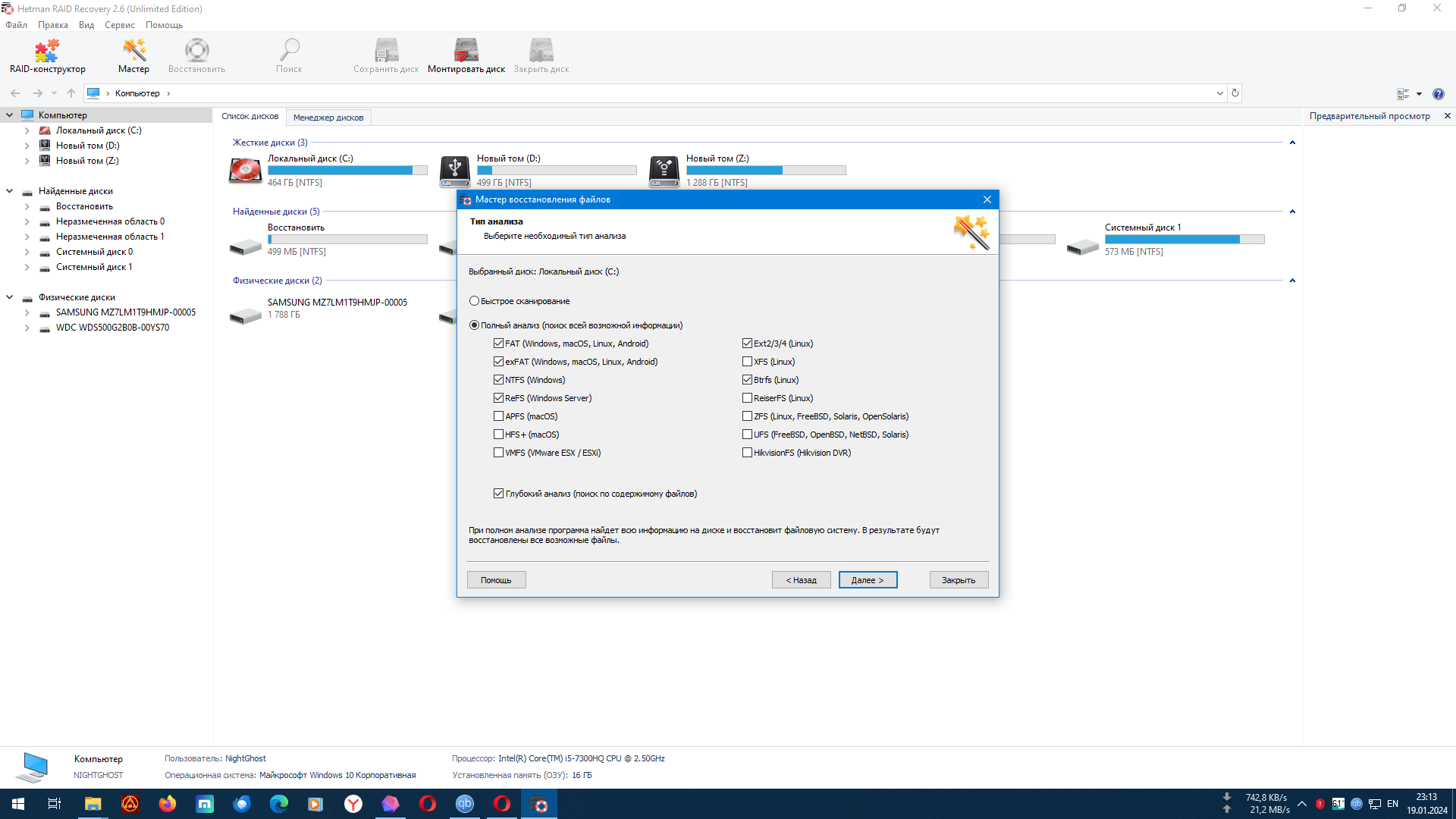
Task: Click the forward navigation arrow
Action: pyautogui.click(x=37, y=93)
